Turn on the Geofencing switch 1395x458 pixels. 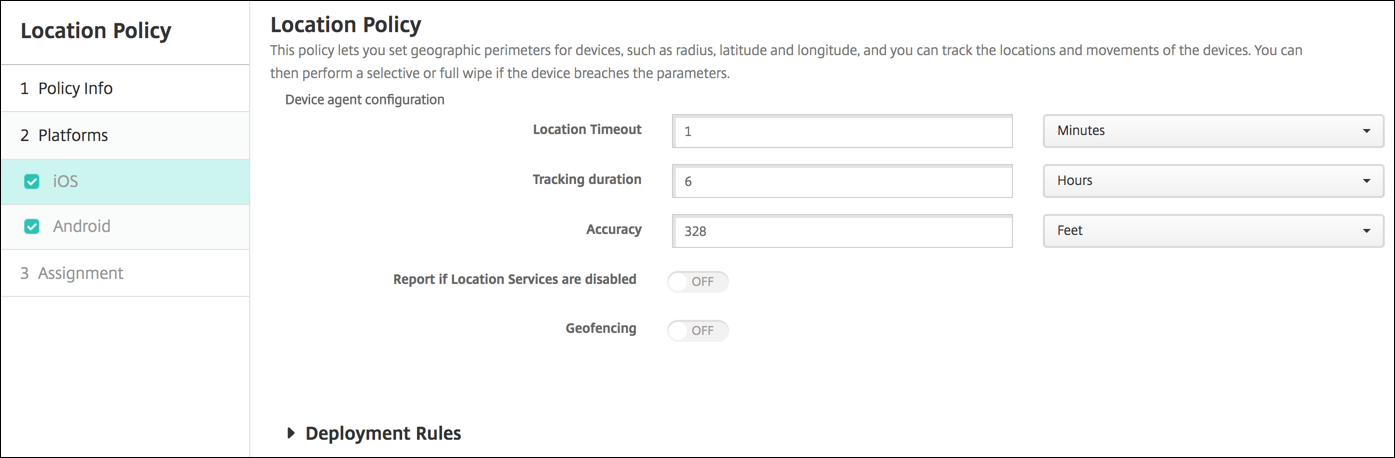pos(698,330)
